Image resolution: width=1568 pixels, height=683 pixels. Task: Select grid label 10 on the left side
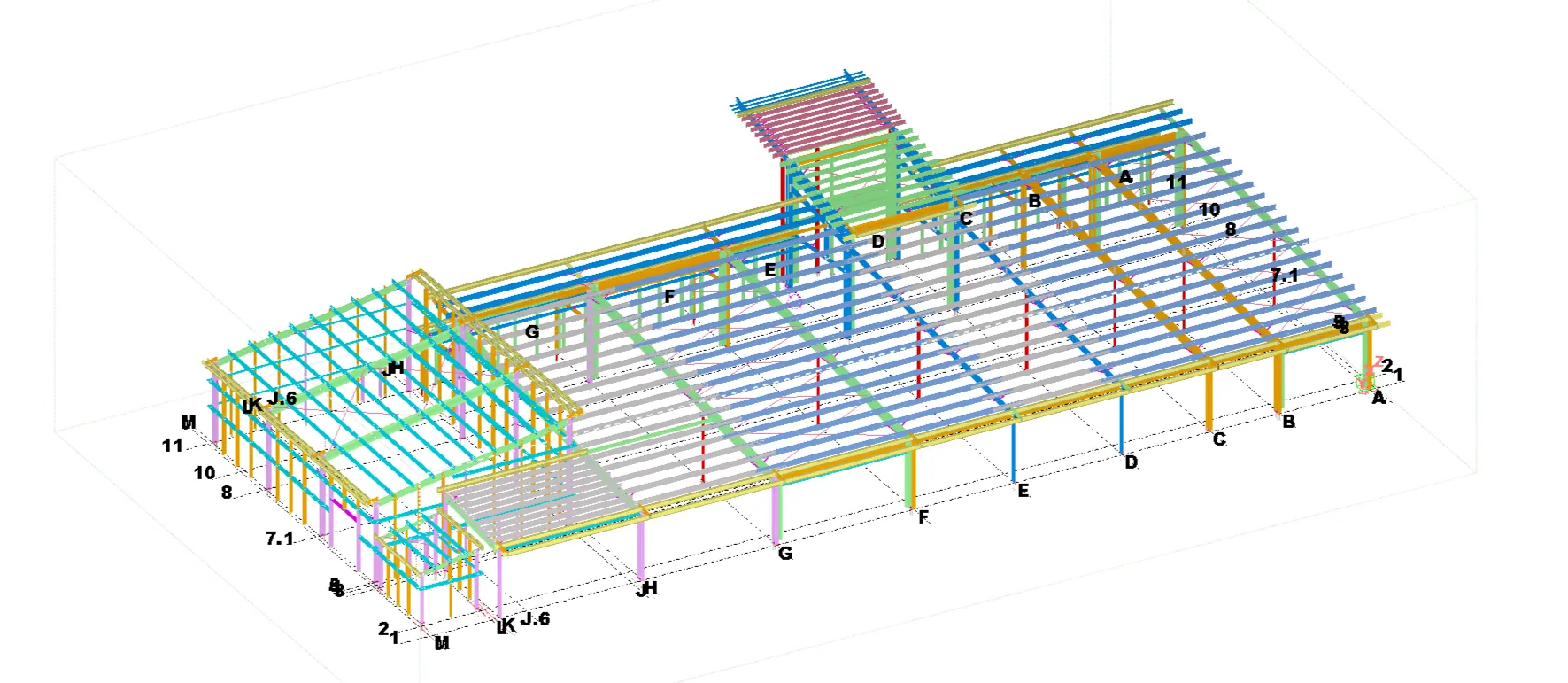205,473
